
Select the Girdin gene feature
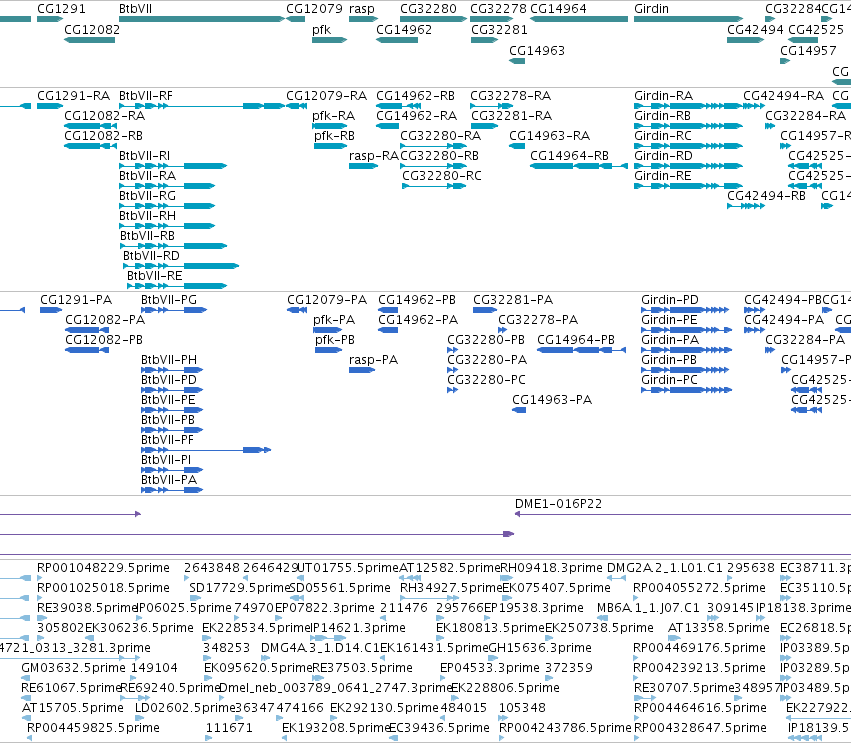688,20
